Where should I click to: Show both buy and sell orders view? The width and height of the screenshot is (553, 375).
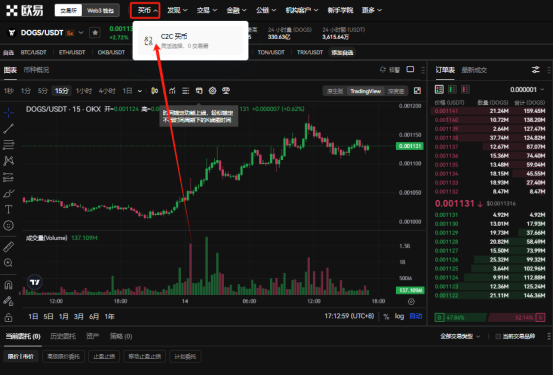[439, 90]
